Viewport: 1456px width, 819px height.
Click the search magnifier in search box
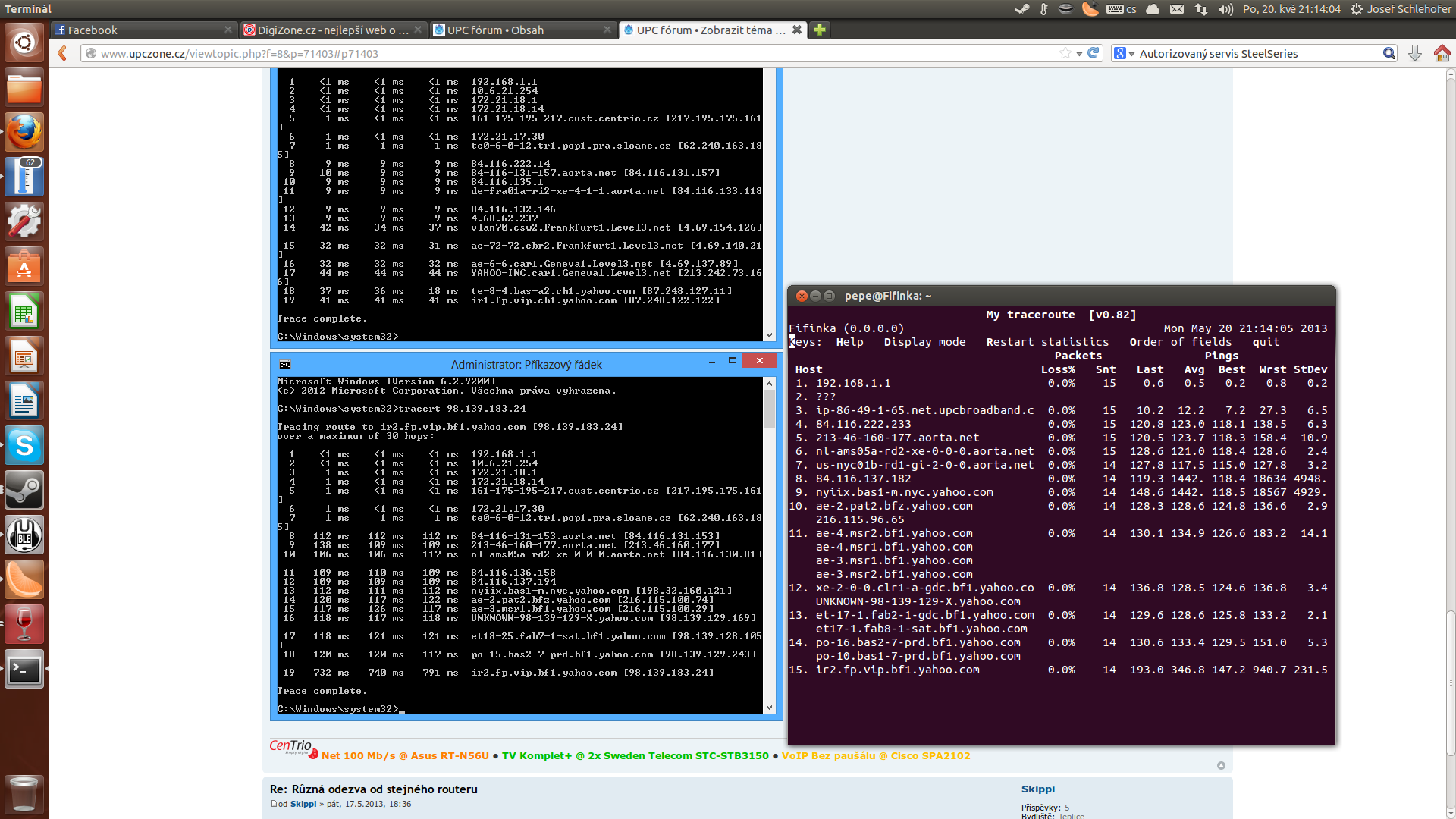tap(1389, 53)
